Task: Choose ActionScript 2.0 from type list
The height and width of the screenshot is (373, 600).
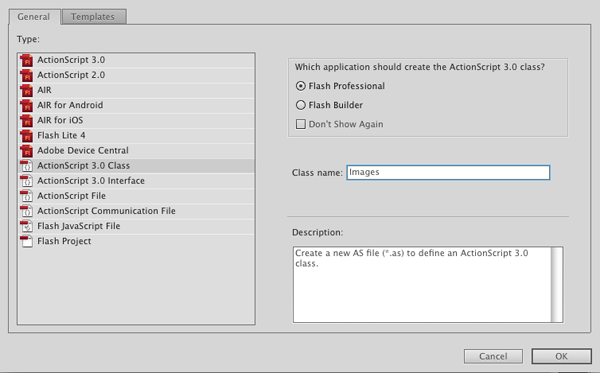Action: coord(71,75)
